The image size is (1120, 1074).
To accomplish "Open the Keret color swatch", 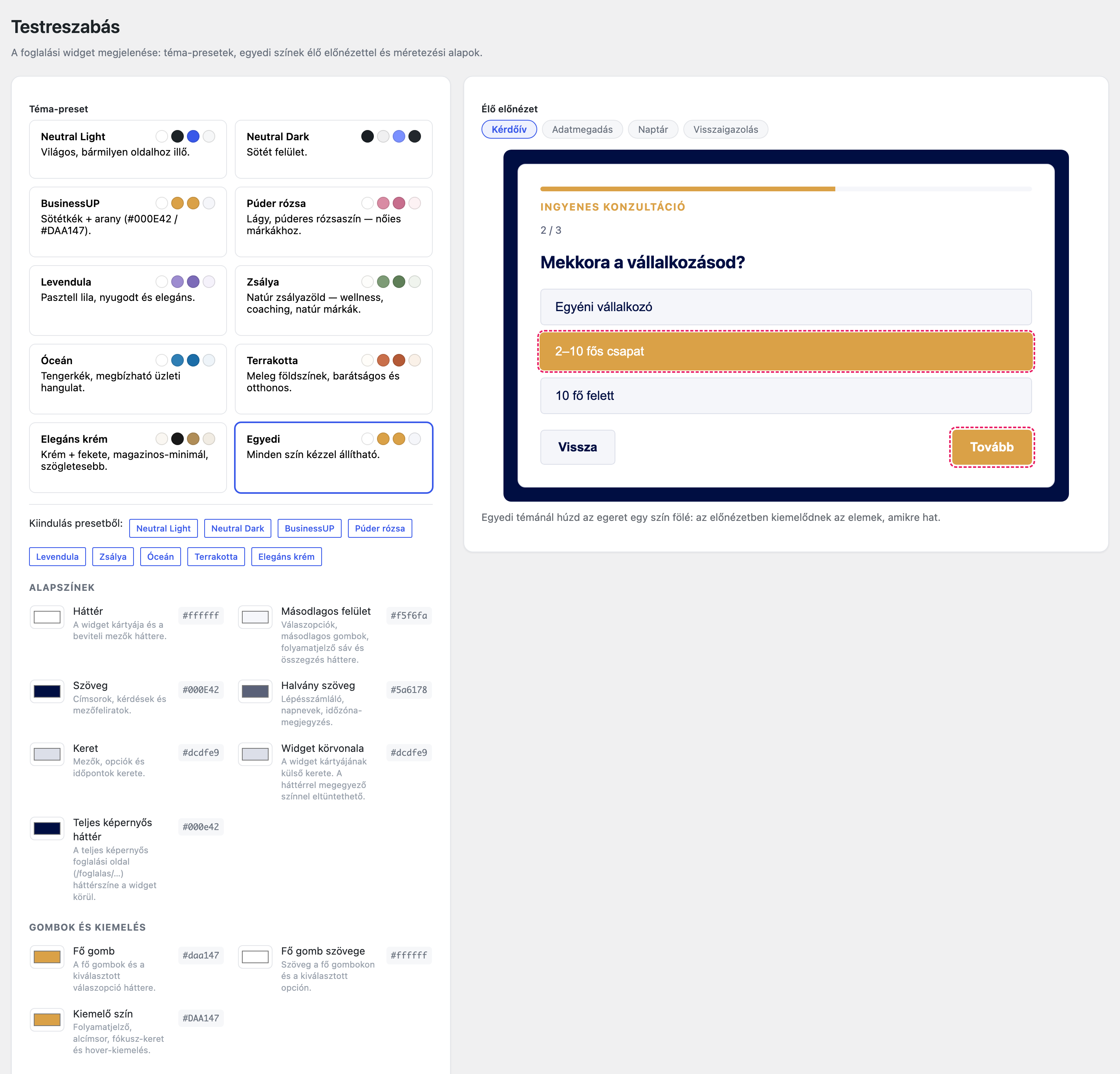I will tap(47, 754).
